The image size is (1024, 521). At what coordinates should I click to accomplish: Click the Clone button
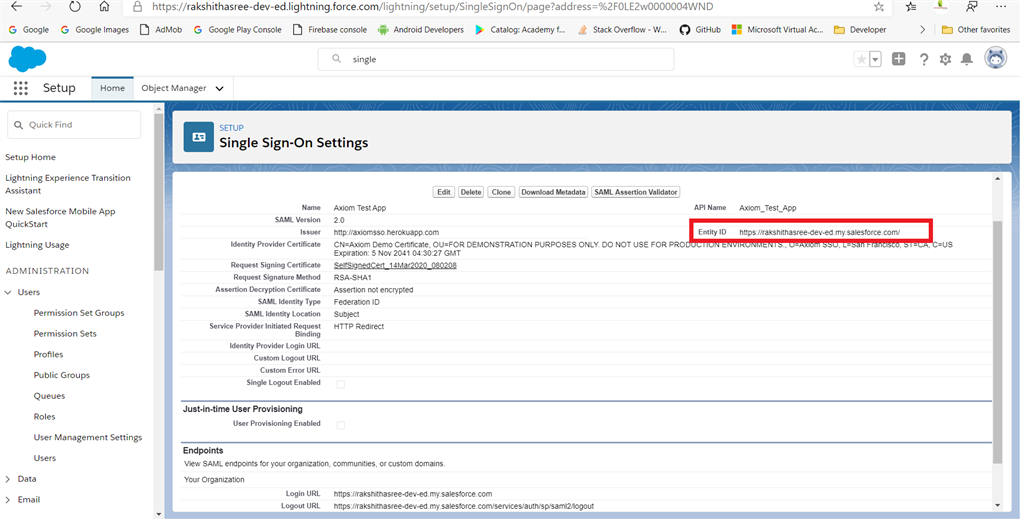(501, 192)
